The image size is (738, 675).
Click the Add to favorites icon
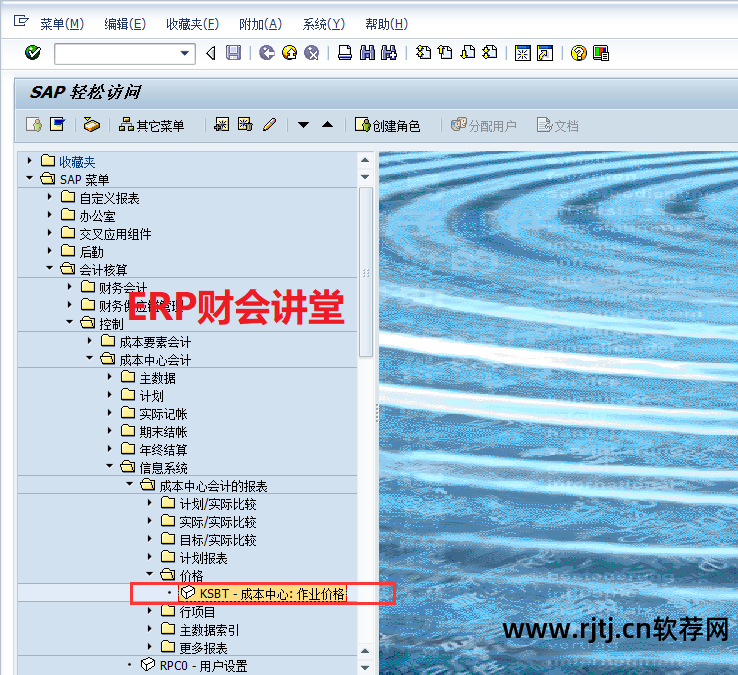point(222,125)
